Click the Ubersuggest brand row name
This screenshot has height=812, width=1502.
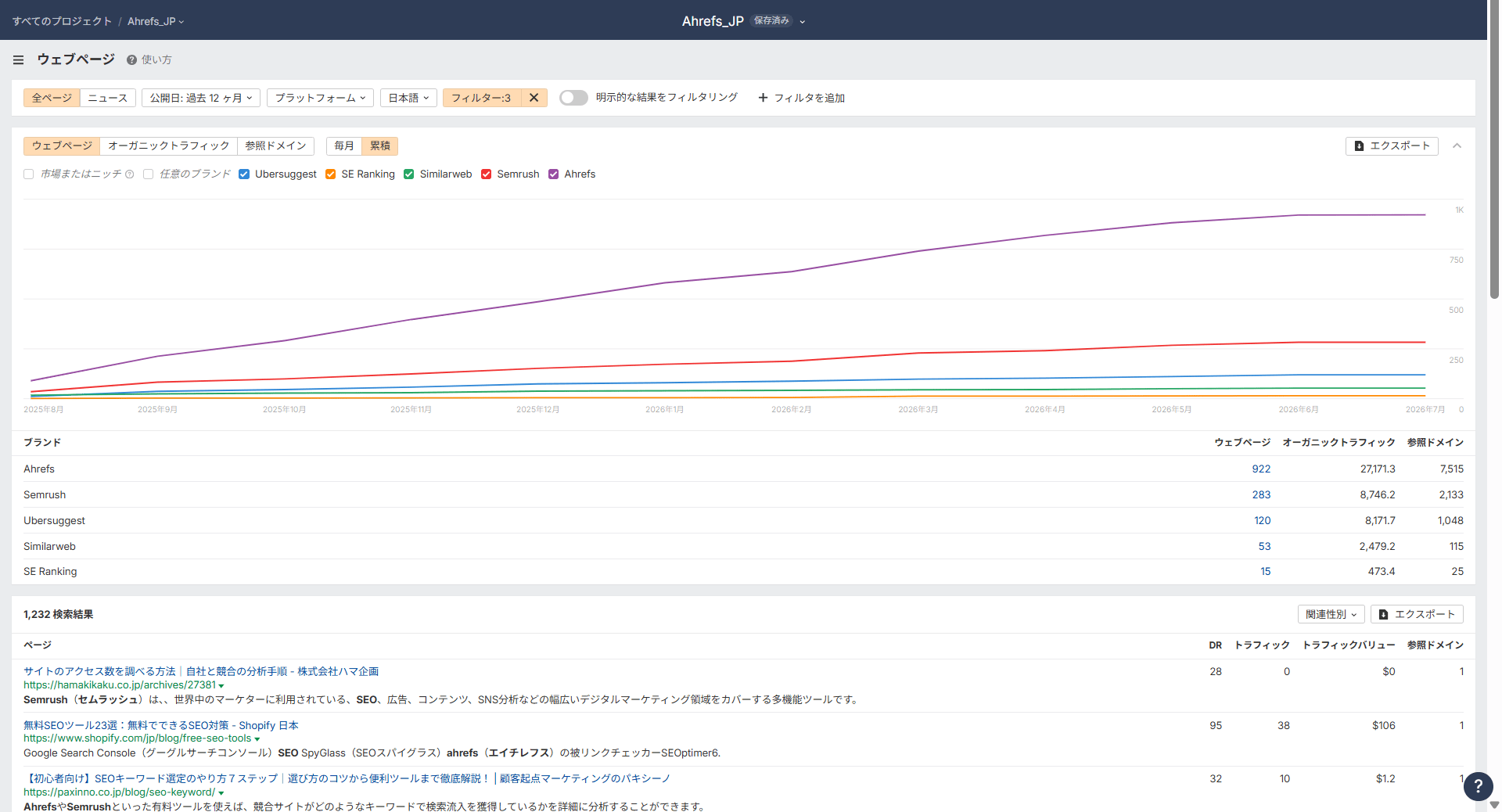54,521
